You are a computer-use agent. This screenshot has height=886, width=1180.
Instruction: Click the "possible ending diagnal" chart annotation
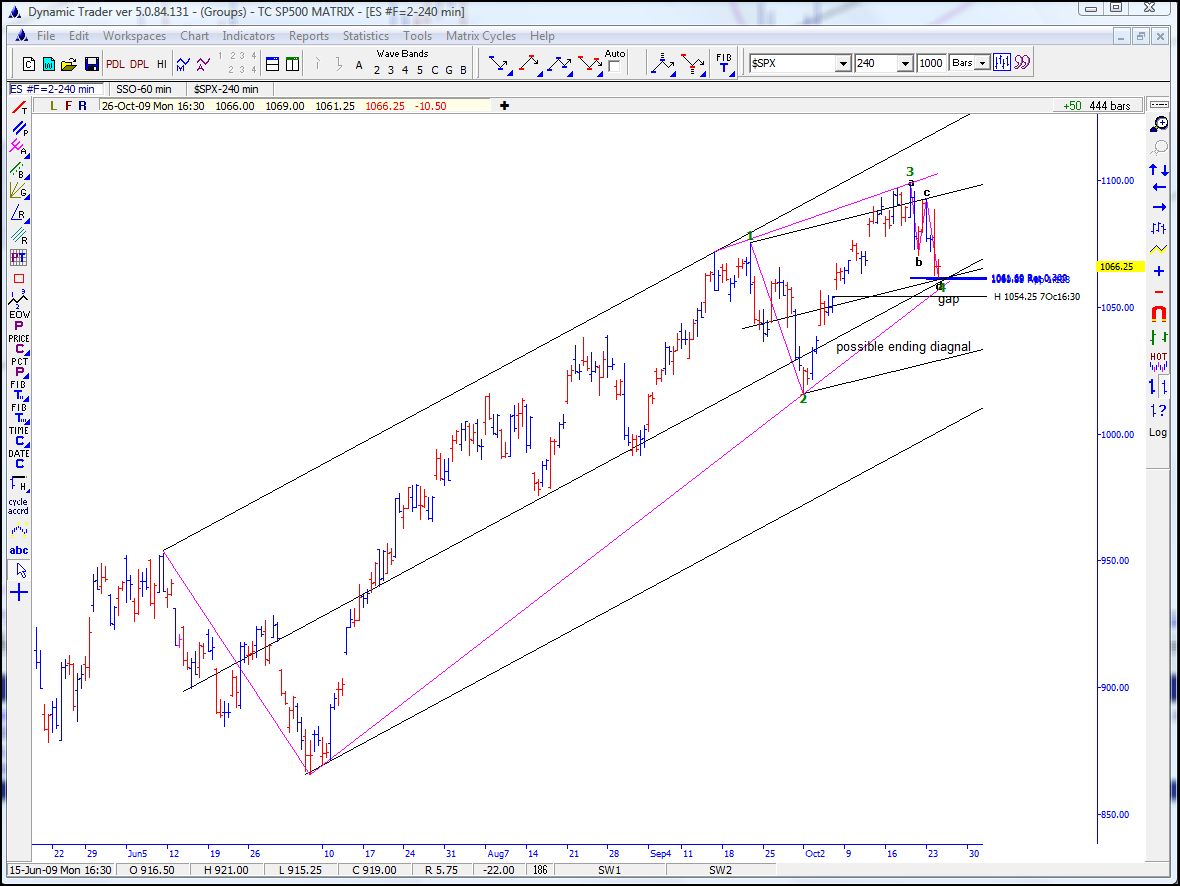(903, 346)
